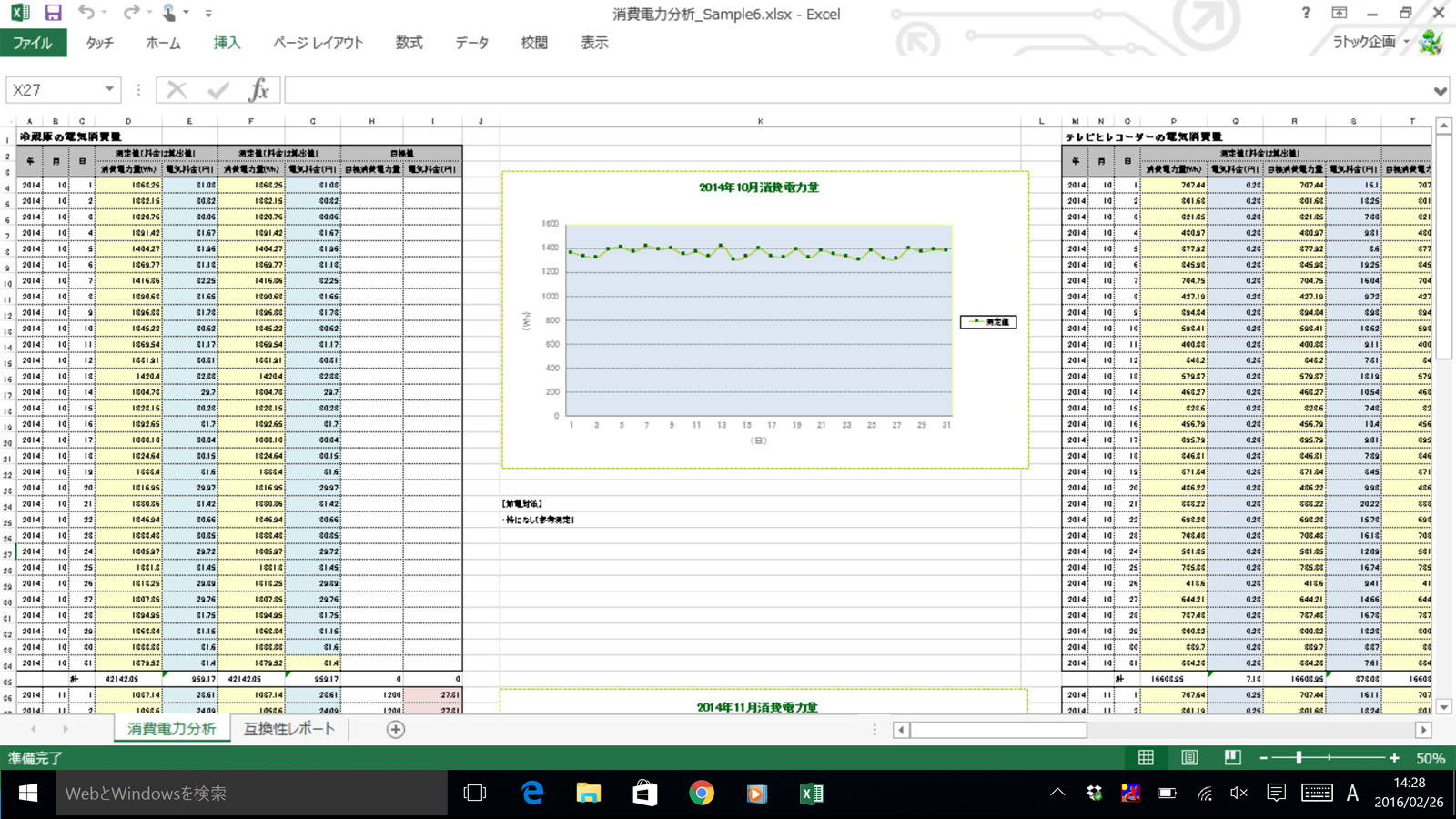This screenshot has height=819, width=1456.
Task: Undo the last action
Action: 86,13
